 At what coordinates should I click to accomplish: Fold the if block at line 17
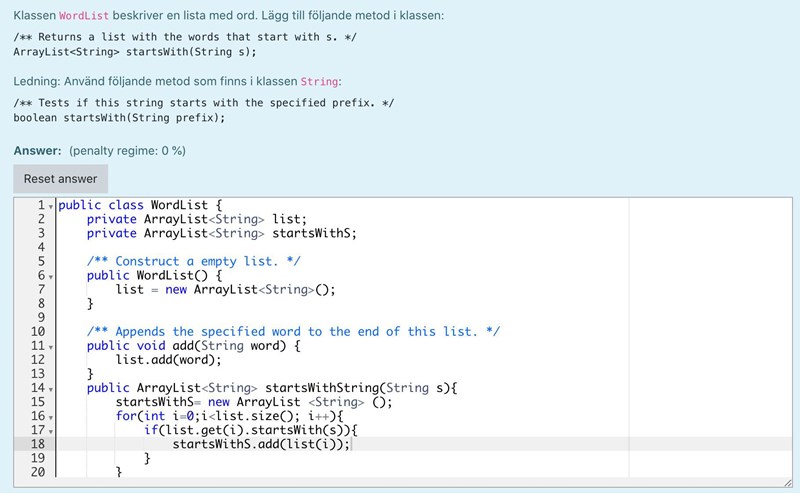51,430
